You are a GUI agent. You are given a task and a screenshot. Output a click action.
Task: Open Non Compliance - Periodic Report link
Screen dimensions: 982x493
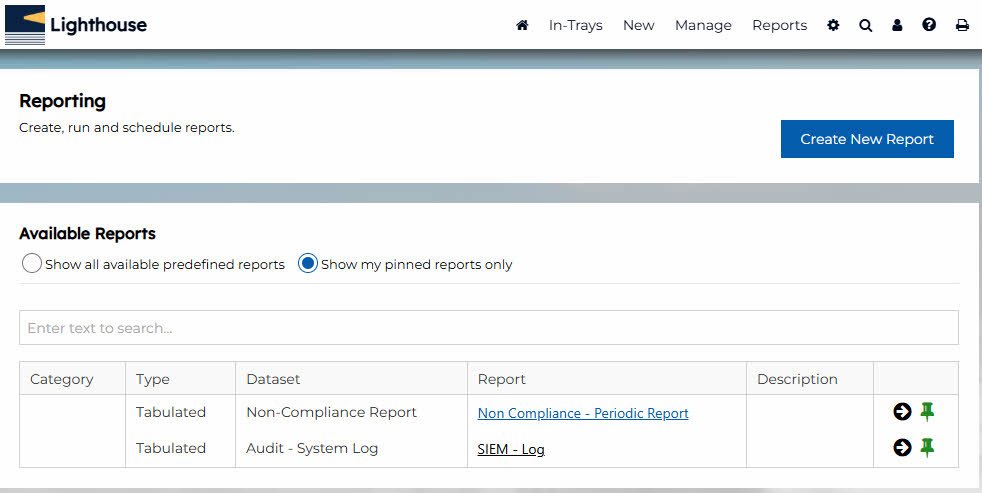tap(583, 413)
